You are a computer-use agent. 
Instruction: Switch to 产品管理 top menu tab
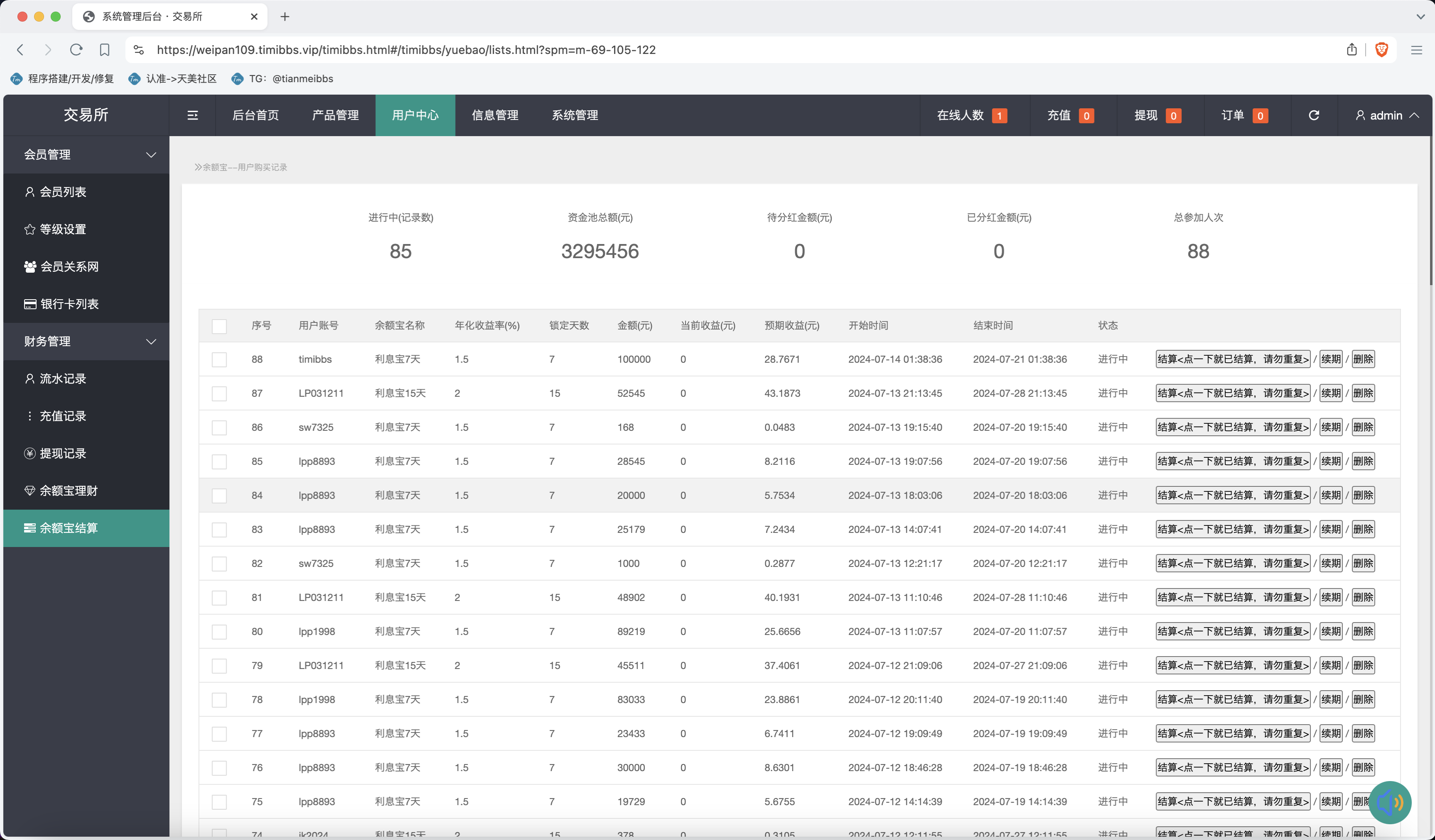[x=335, y=115]
